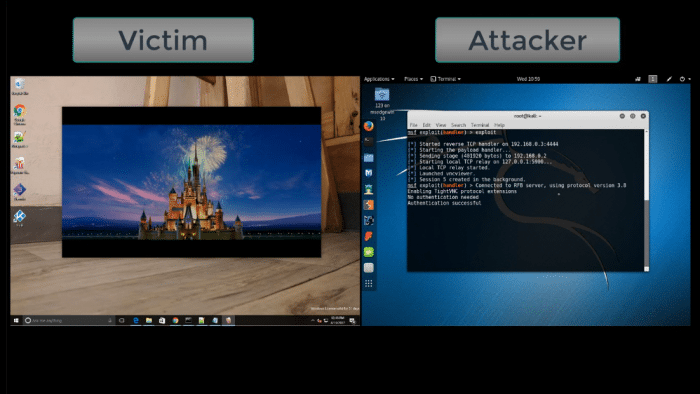The image size is (700, 394).
Task: Show hidden tray icons chevron
Action: pyautogui.click(x=312, y=320)
